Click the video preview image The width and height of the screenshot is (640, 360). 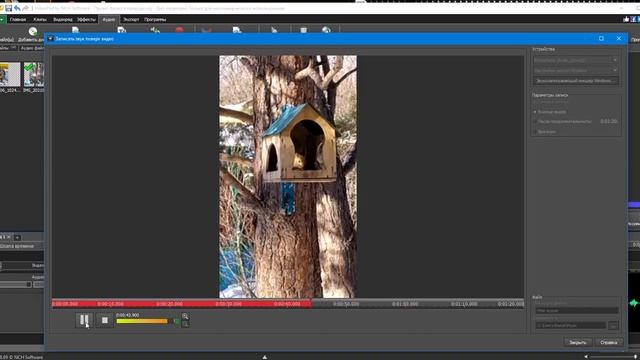(x=288, y=177)
